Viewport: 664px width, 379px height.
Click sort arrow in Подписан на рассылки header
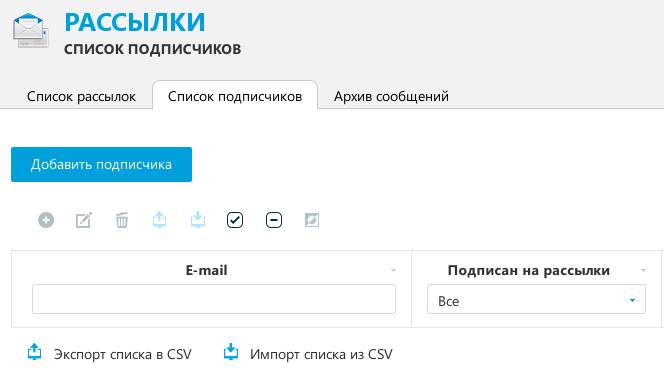click(x=643, y=270)
